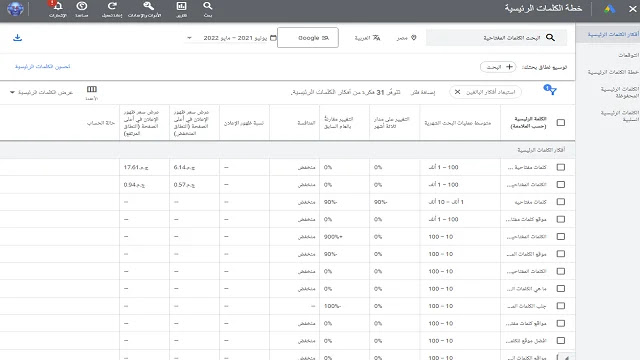Sort by the keyword (الكلمة الرئيسية) column header
The width and height of the screenshot is (640, 360).
[x=528, y=122]
